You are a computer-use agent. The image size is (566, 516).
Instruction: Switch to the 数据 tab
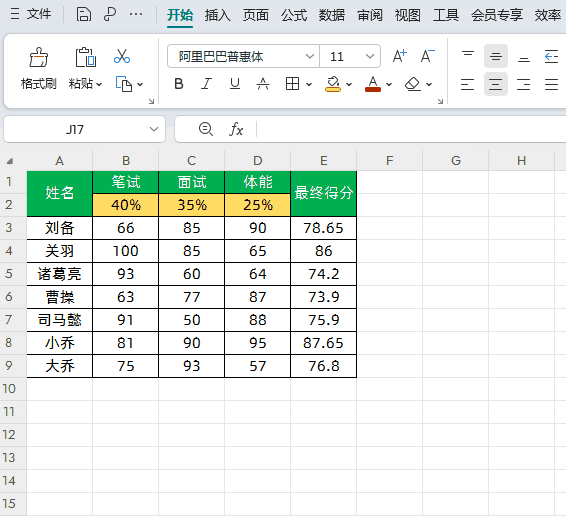[x=332, y=15]
